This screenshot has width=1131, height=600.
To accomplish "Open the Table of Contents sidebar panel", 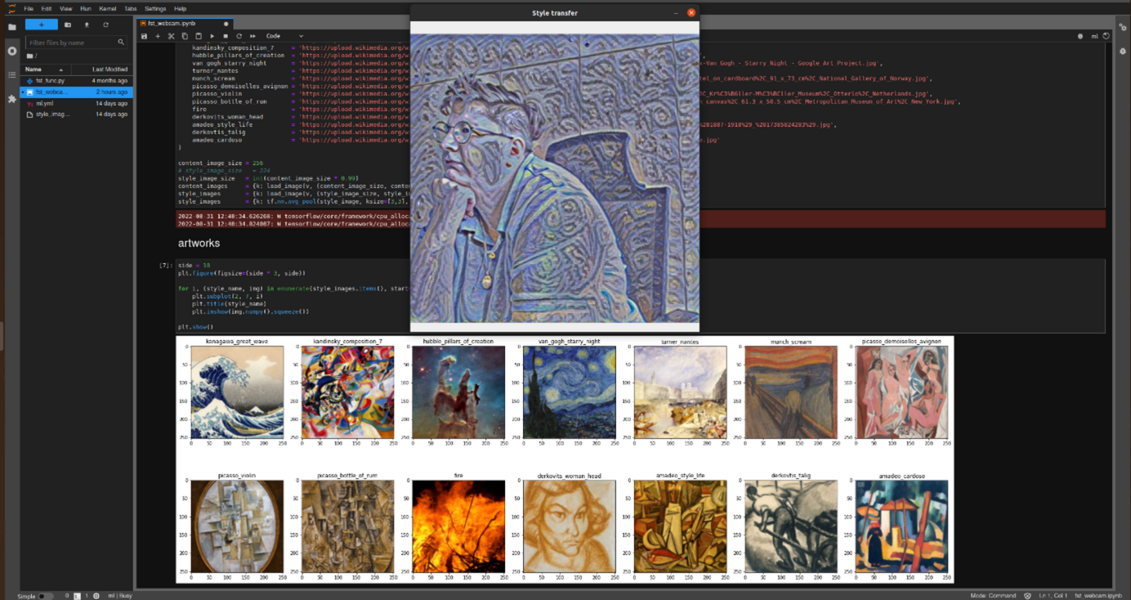I will [x=12, y=75].
